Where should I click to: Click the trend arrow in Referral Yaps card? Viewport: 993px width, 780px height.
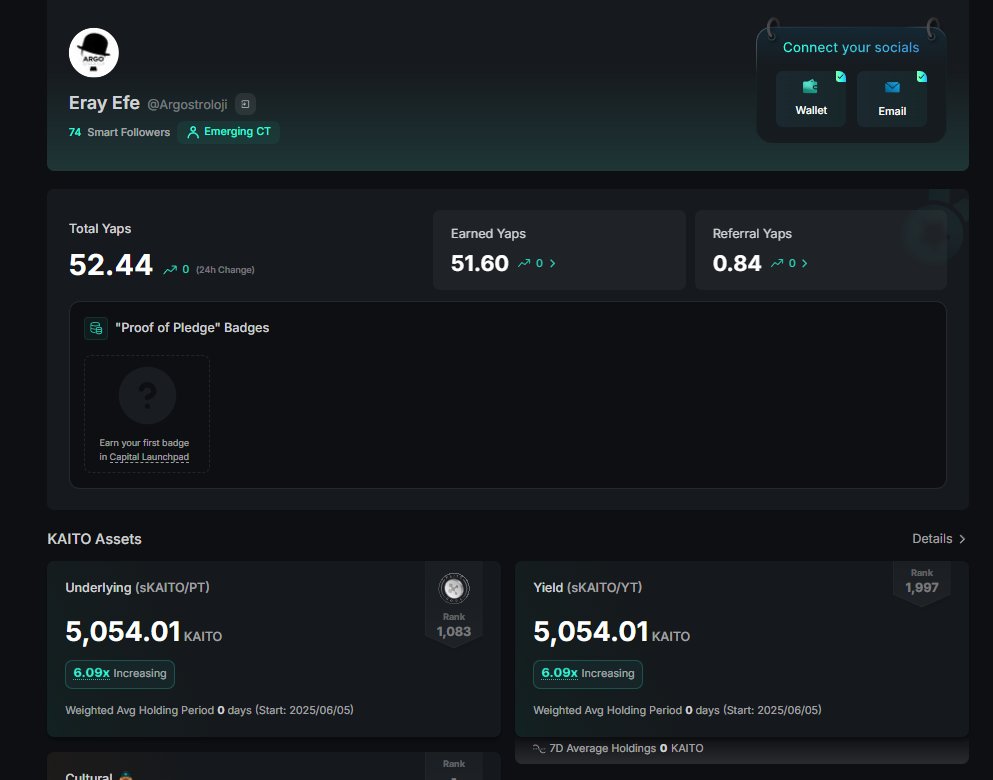click(x=776, y=263)
